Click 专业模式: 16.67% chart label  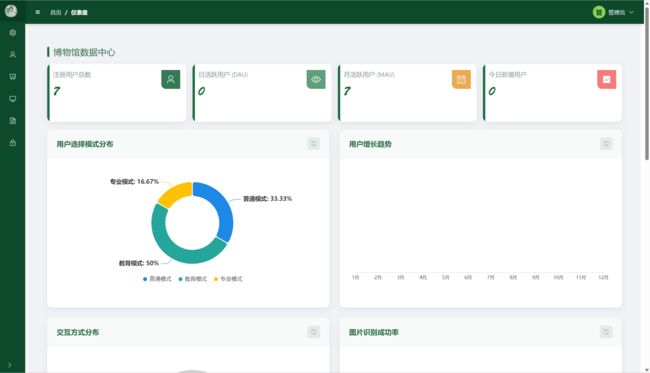coord(134,182)
